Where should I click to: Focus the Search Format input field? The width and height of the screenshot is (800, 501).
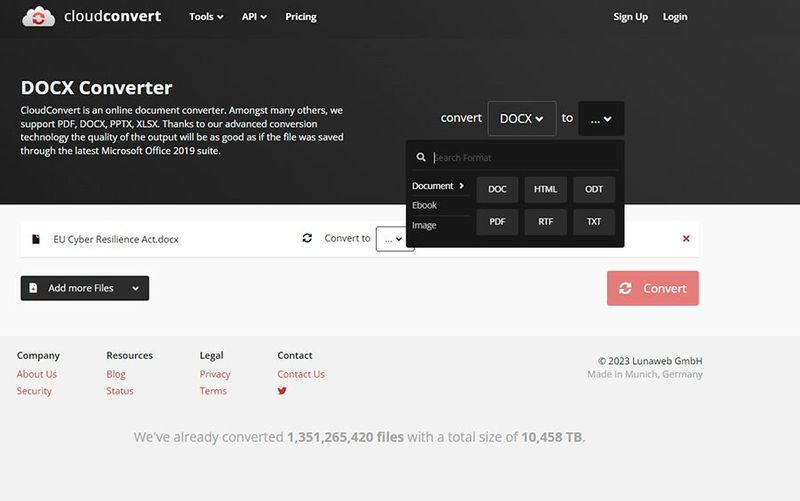[524, 158]
